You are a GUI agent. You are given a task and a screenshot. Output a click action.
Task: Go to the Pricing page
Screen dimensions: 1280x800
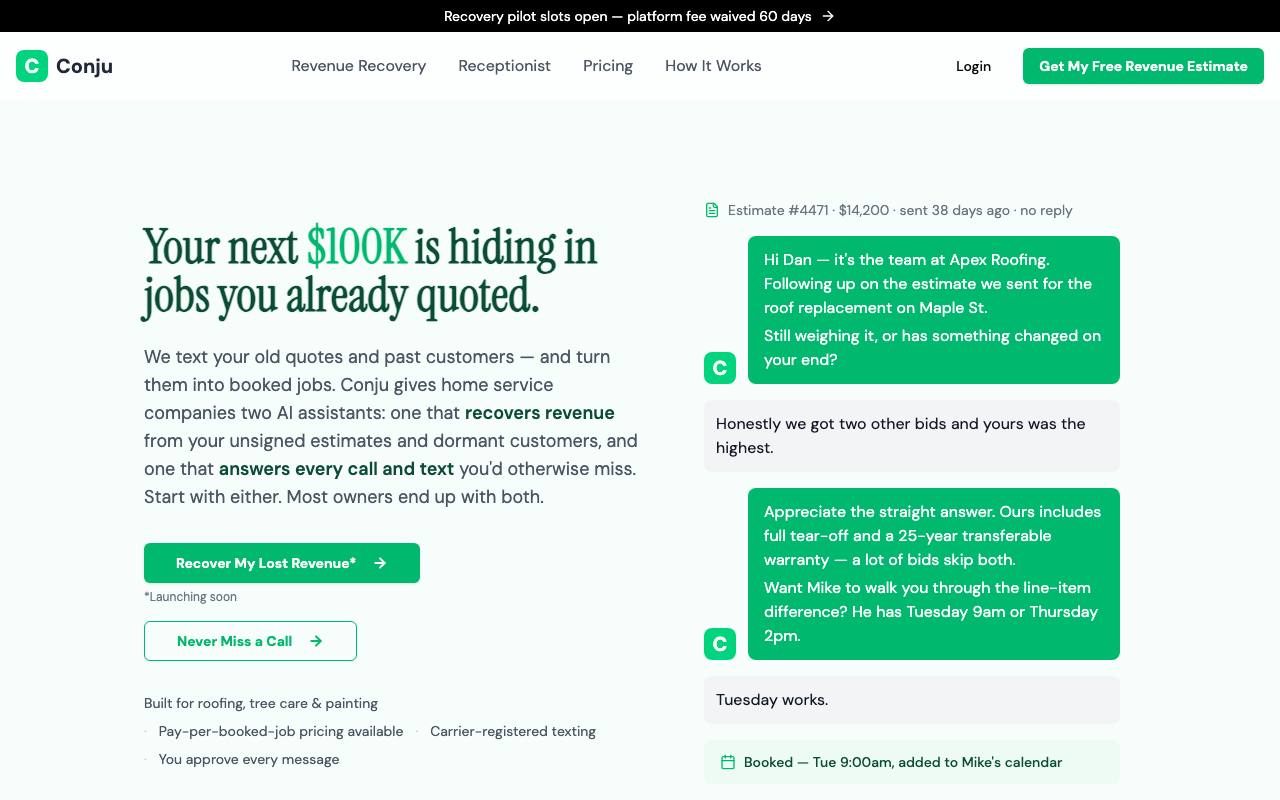[x=608, y=66]
